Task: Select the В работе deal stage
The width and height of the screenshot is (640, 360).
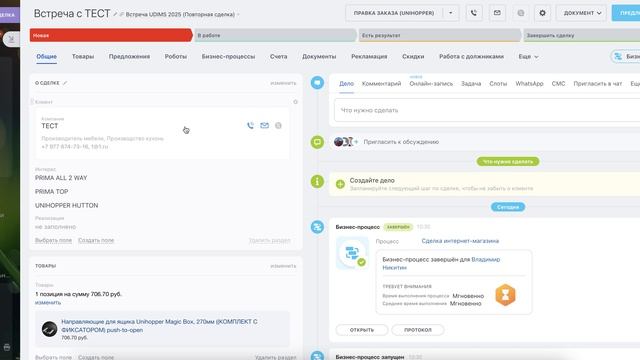Action: [276, 36]
